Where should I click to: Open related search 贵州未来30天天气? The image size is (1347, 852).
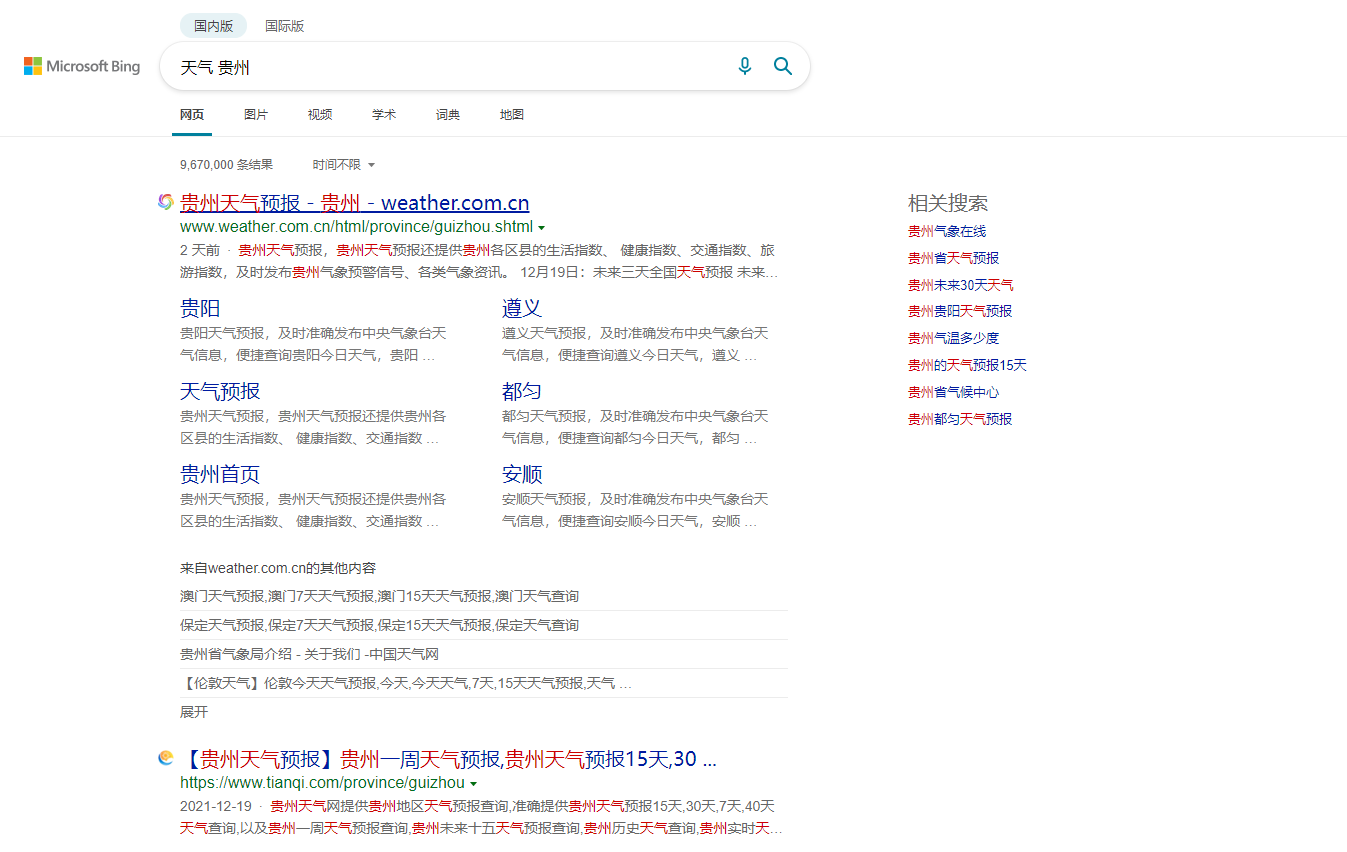[x=960, y=284]
